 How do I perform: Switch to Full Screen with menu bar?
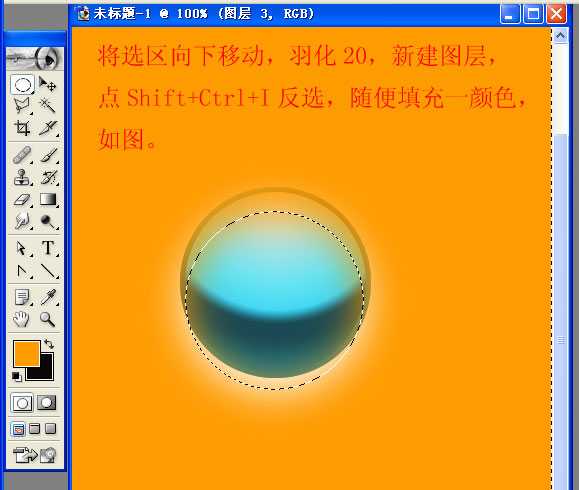pos(34,429)
